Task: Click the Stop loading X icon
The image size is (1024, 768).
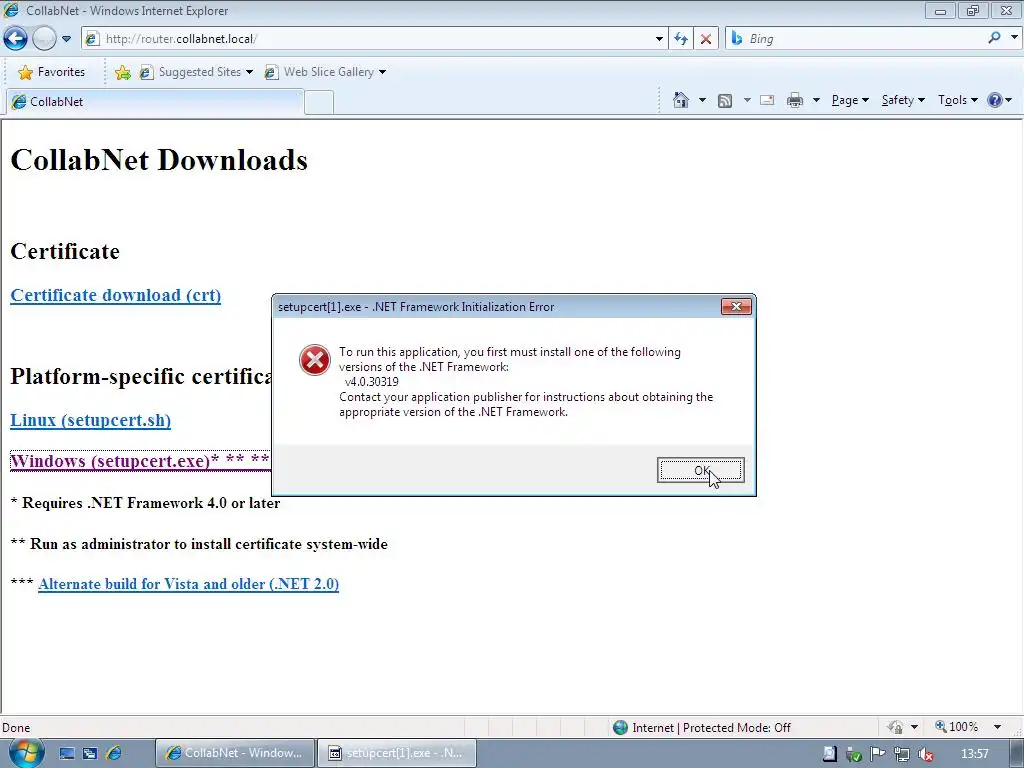Action: click(705, 39)
